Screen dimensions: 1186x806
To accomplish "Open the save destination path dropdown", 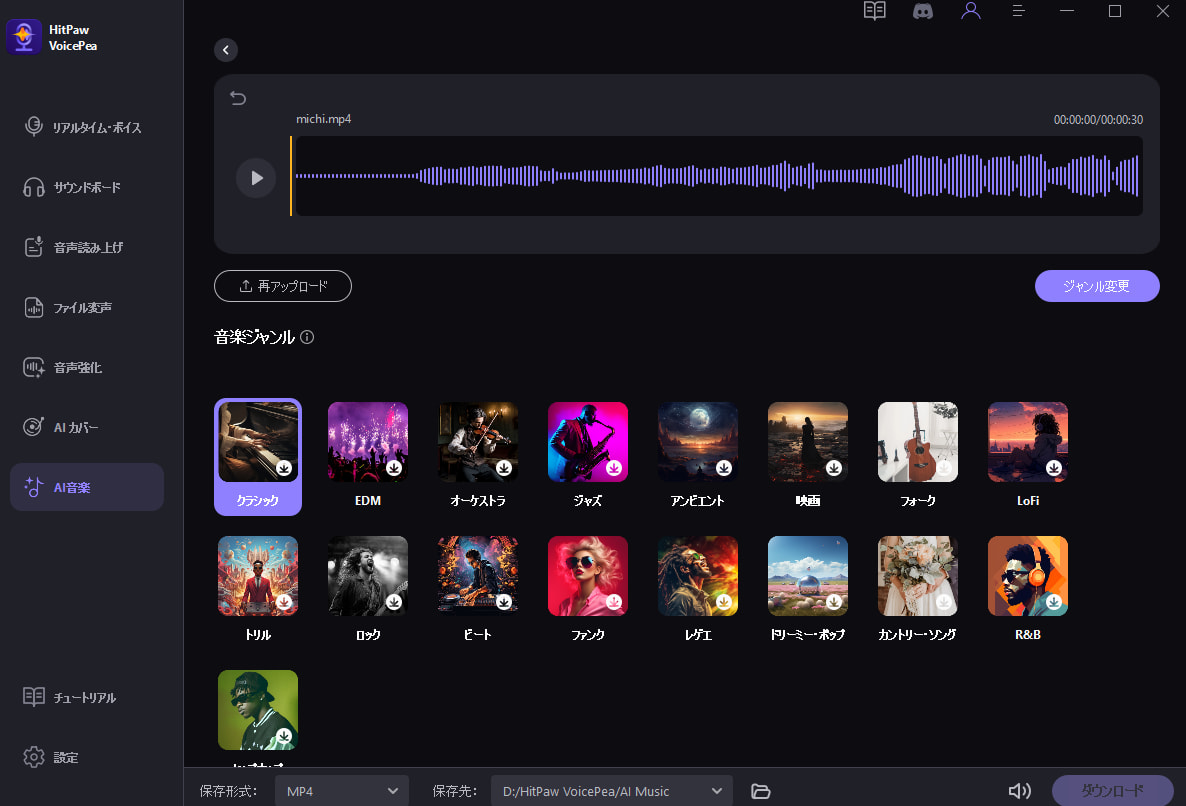I will (x=610, y=790).
